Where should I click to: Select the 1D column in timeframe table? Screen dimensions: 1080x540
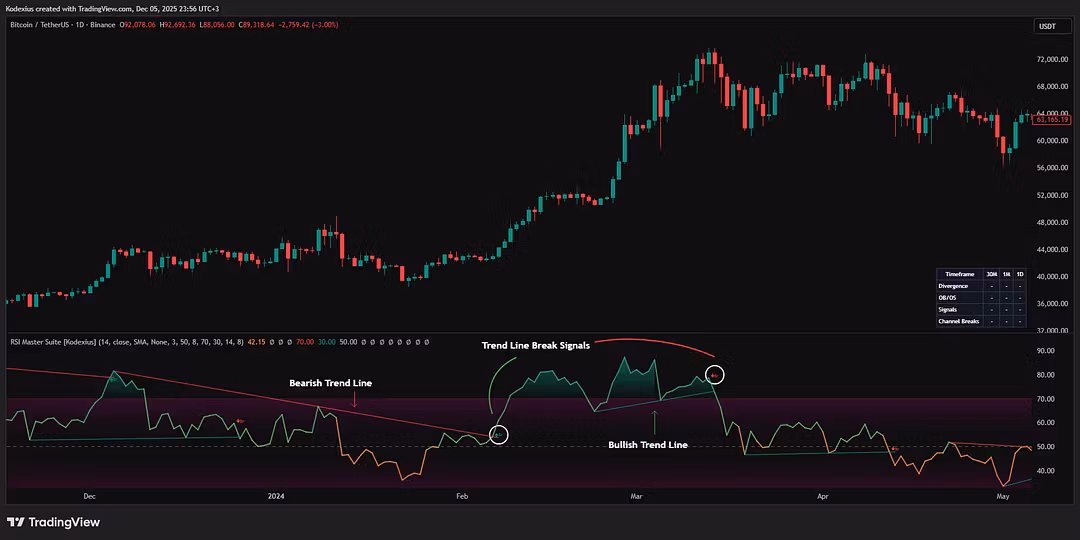1019,274
